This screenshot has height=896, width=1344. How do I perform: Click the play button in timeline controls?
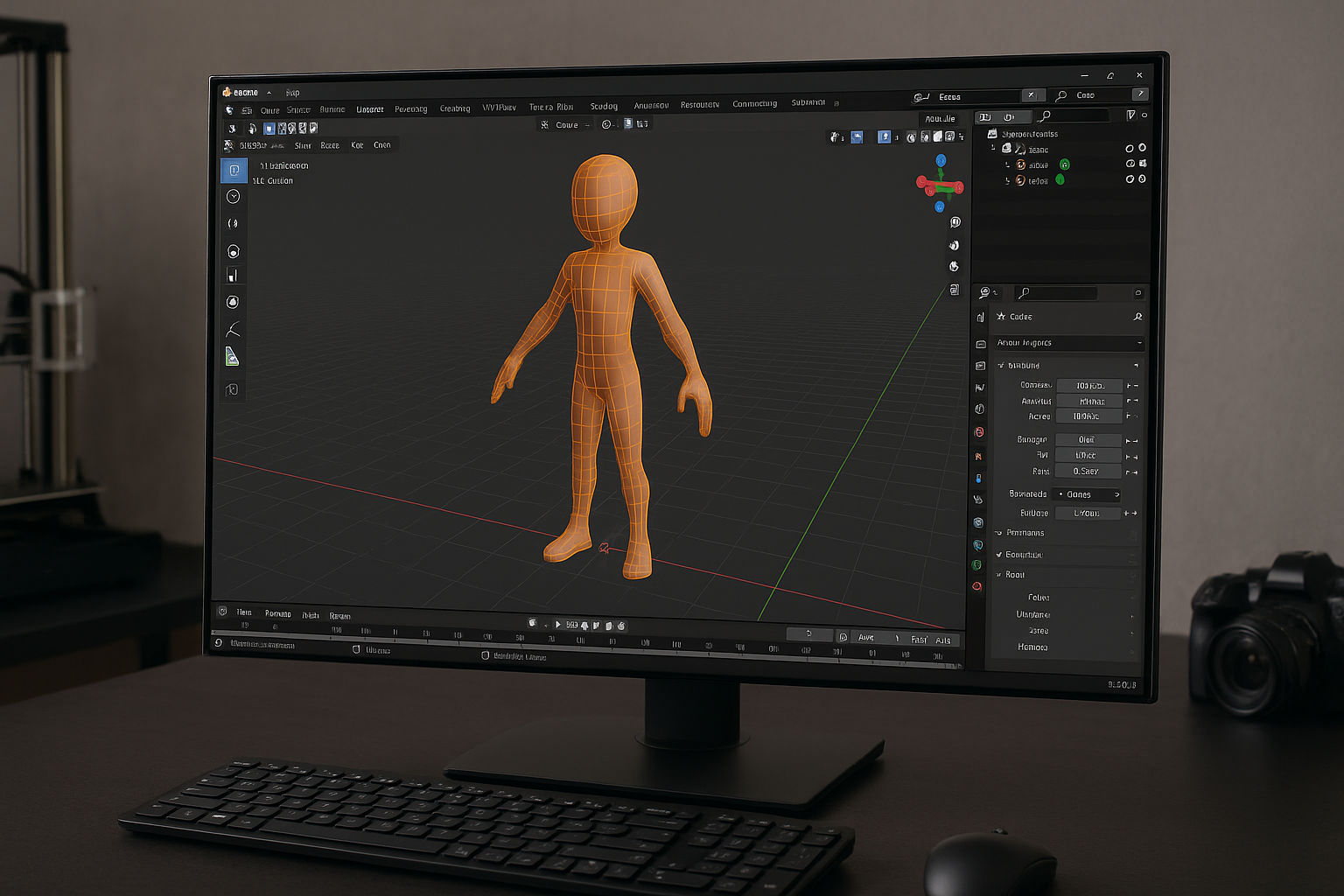click(558, 625)
